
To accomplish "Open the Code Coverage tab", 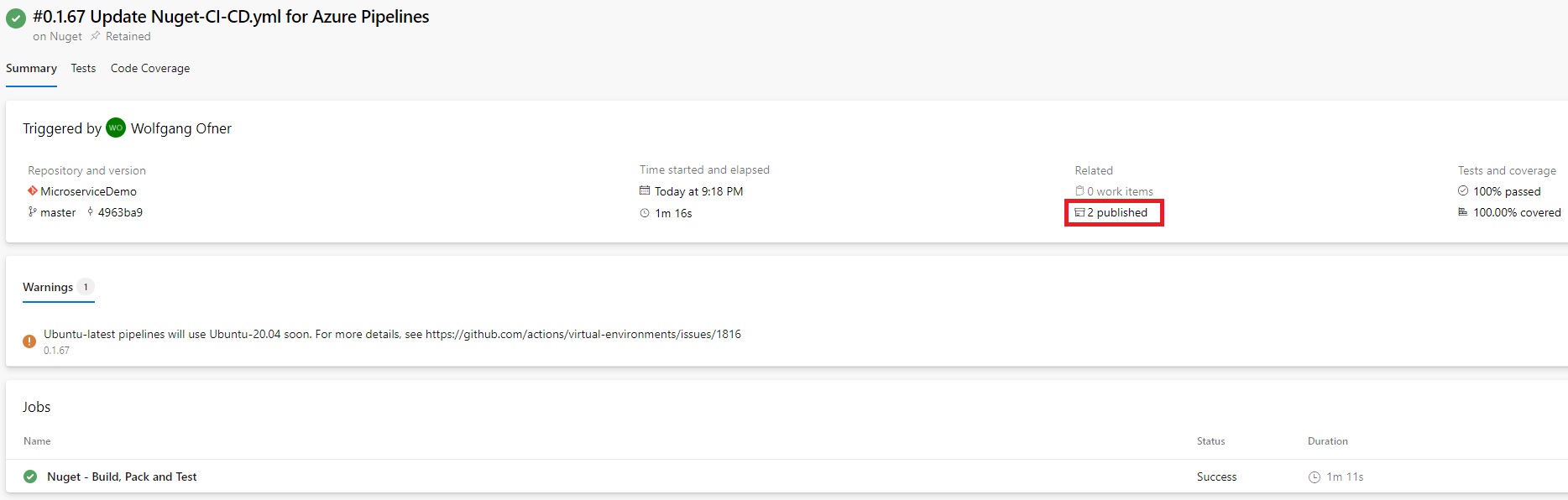I will coord(150,68).
